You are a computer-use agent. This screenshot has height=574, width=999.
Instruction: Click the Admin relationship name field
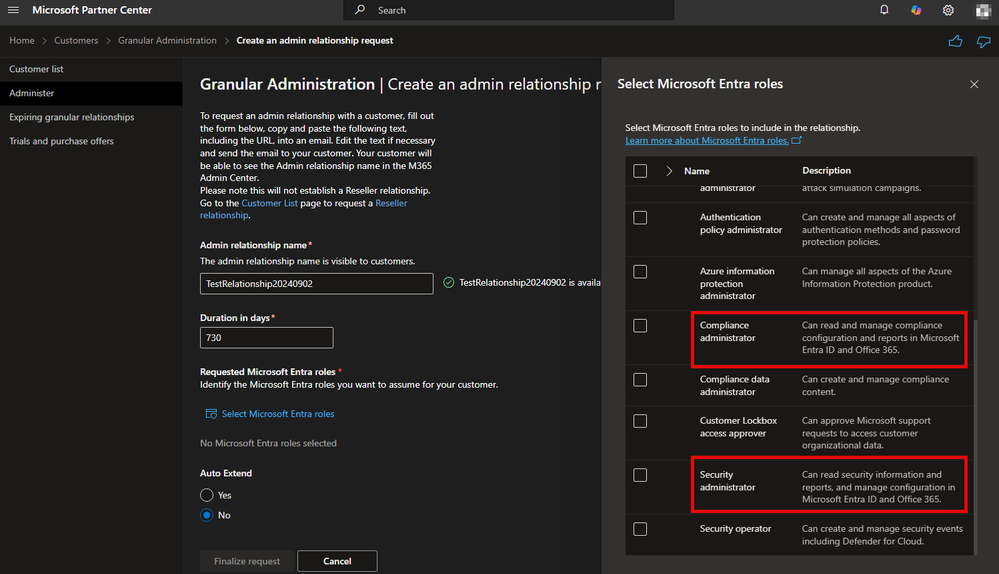[317, 283]
